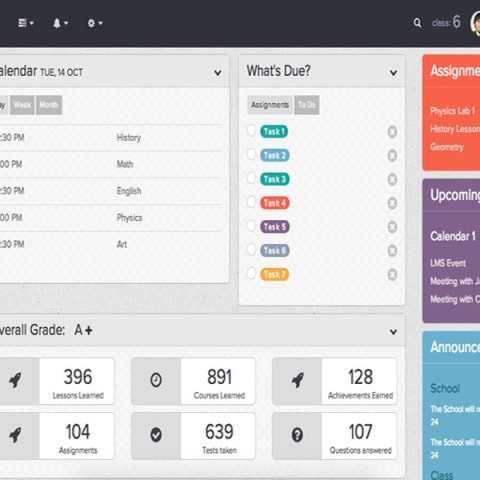Open the notifications bell menu
The image size is (480, 480).
tap(60, 23)
